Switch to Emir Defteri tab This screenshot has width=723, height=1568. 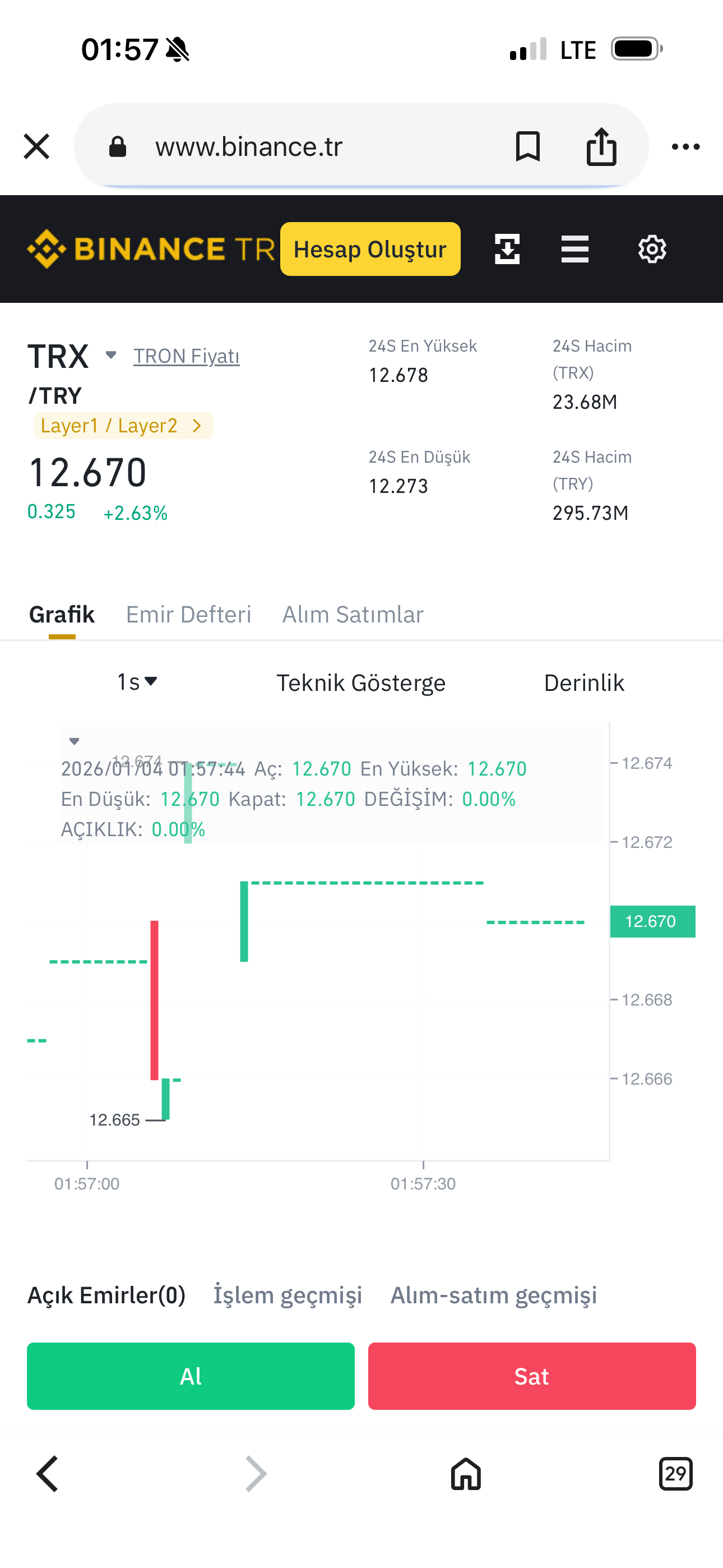(189, 615)
